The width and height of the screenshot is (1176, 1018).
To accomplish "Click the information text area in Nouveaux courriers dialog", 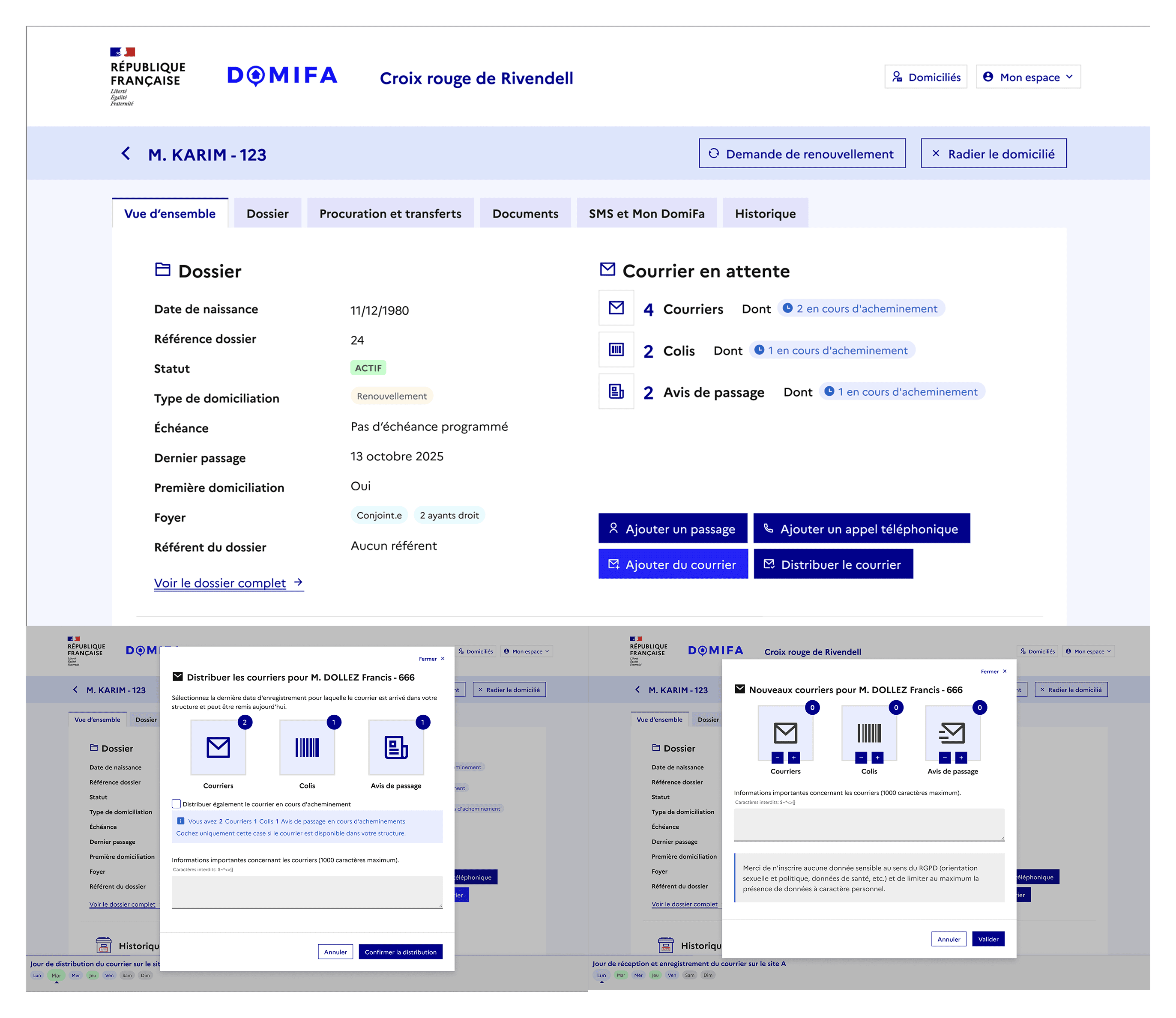I will [869, 824].
